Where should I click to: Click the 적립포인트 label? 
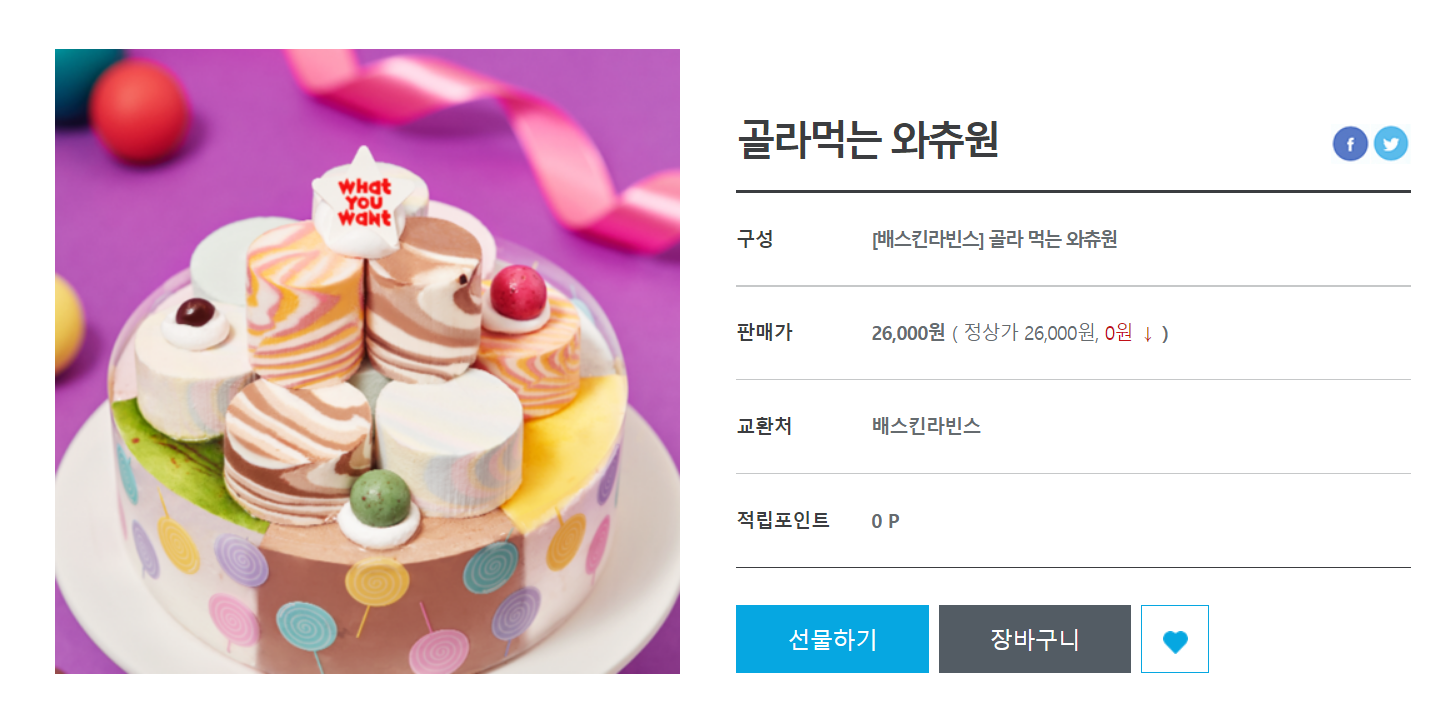(x=783, y=520)
